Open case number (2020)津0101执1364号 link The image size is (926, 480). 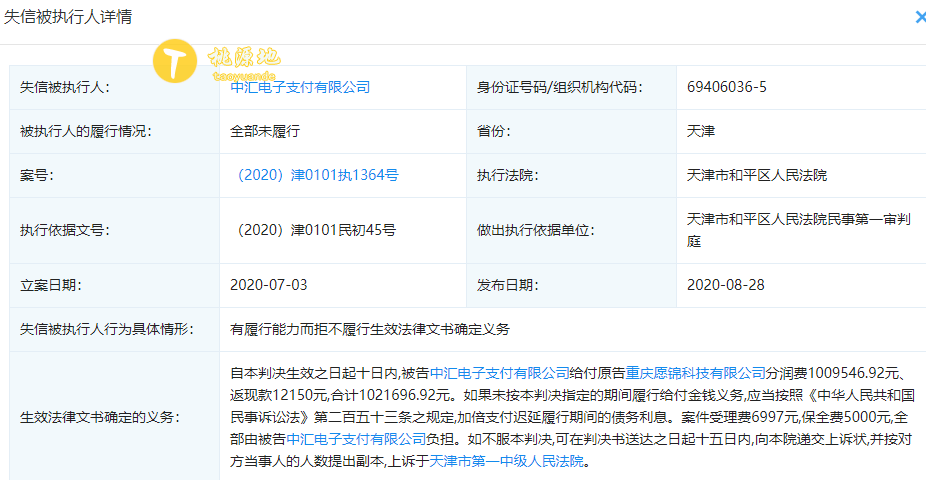click(314, 175)
